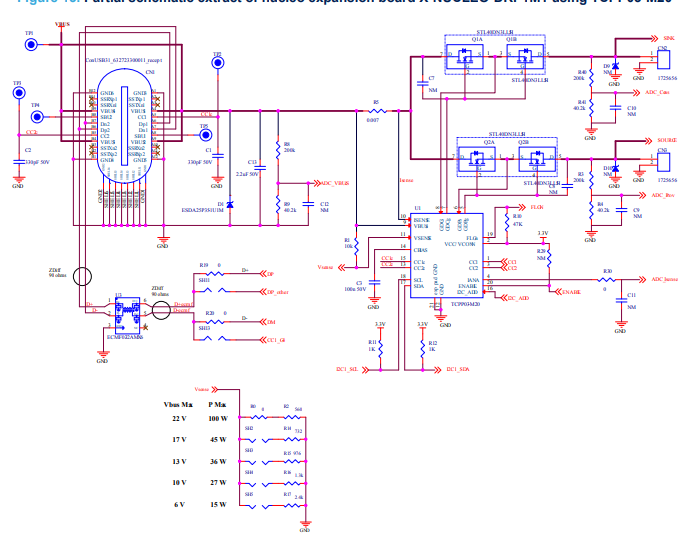Click the Q1B MOSFET symbol

[x=525, y=57]
